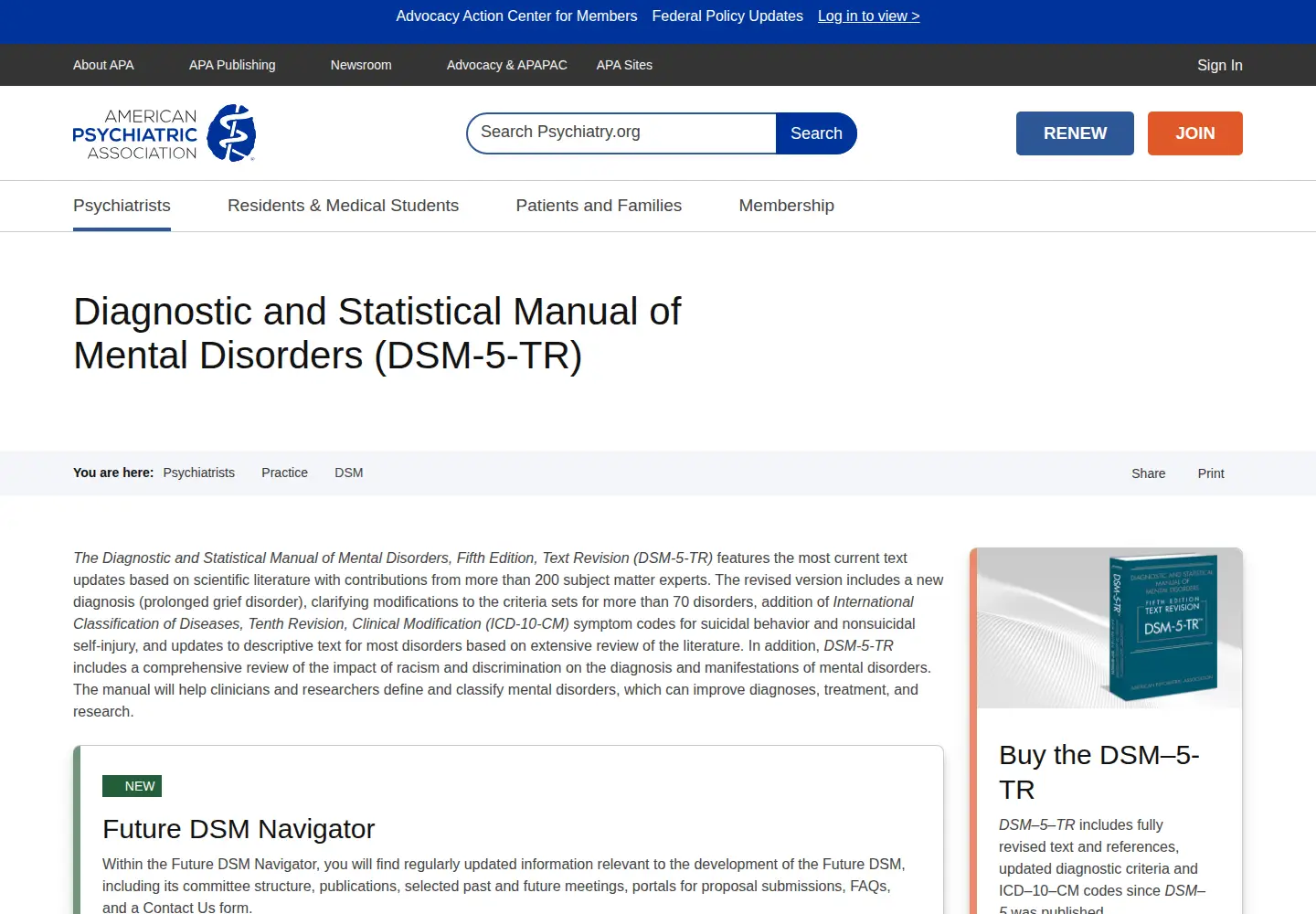Click the 'You are here:' breadcrumb label

113,473
